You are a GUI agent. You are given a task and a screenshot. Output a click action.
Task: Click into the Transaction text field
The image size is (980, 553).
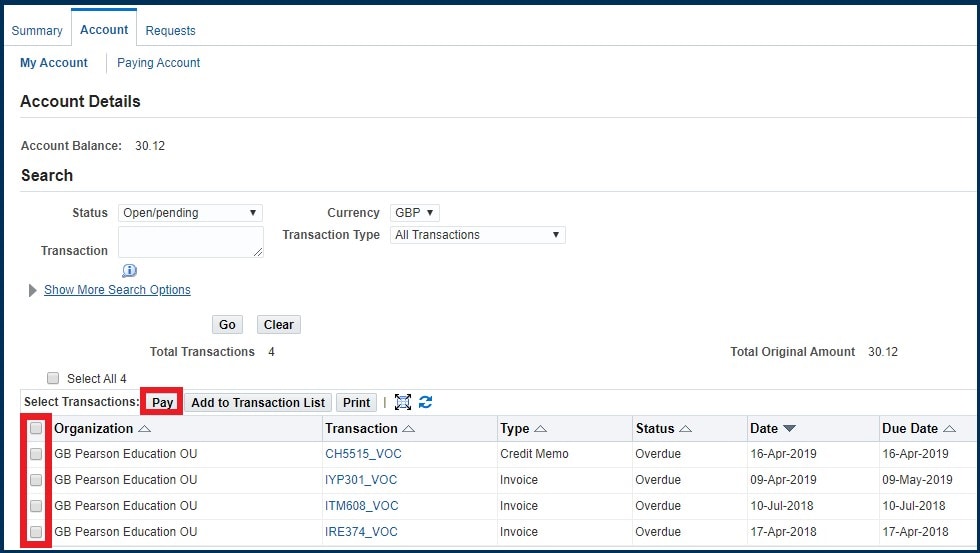(190, 242)
